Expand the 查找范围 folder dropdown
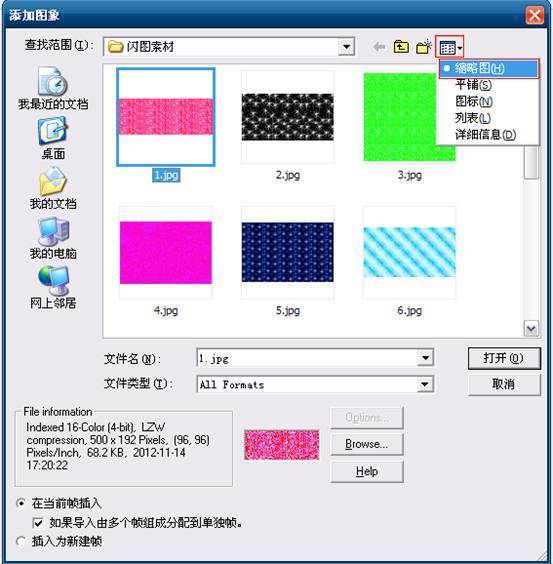The height and width of the screenshot is (564, 553). (346, 47)
